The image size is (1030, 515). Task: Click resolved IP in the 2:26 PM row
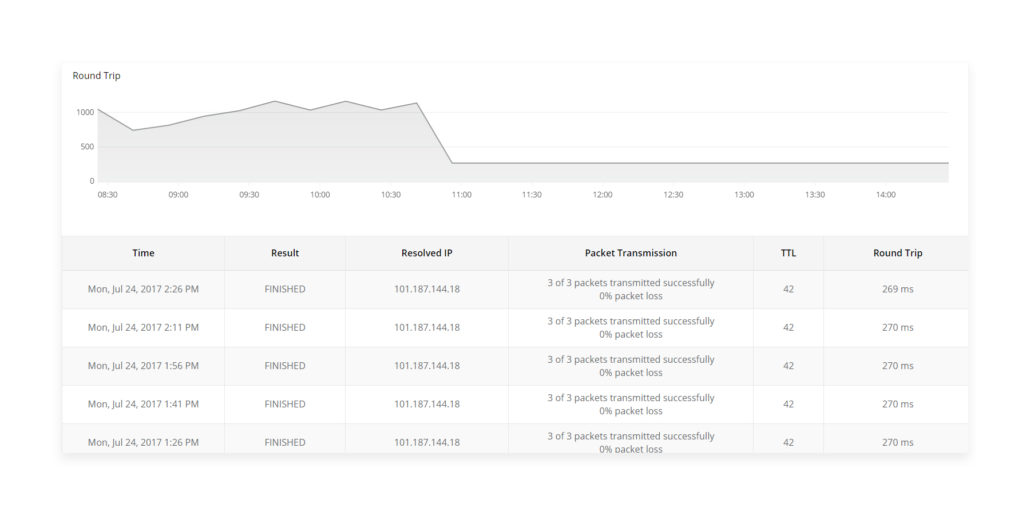point(427,289)
